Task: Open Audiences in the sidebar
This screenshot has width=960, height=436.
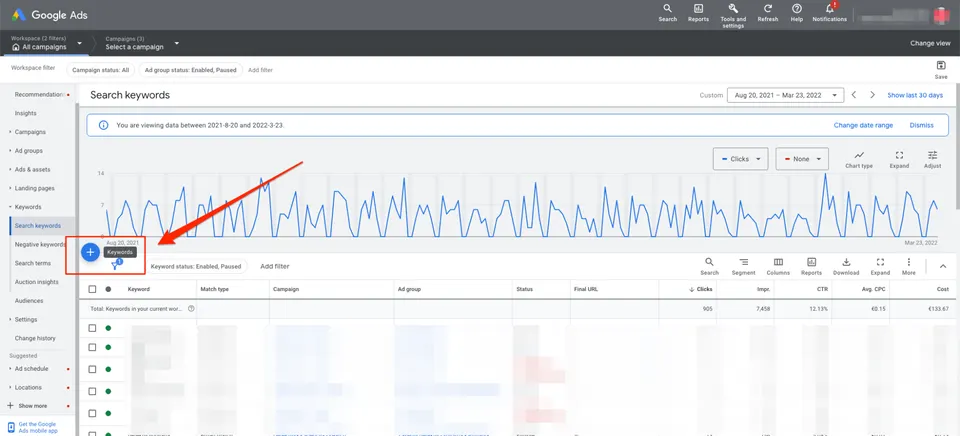Action: pyautogui.click(x=29, y=301)
